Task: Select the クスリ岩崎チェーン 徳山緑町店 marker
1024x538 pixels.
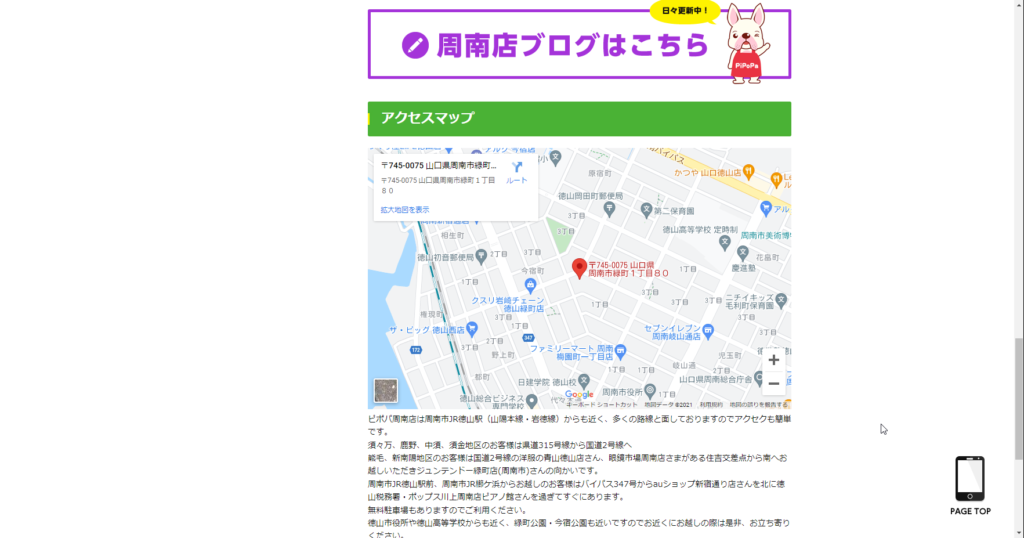Action: 530,285
